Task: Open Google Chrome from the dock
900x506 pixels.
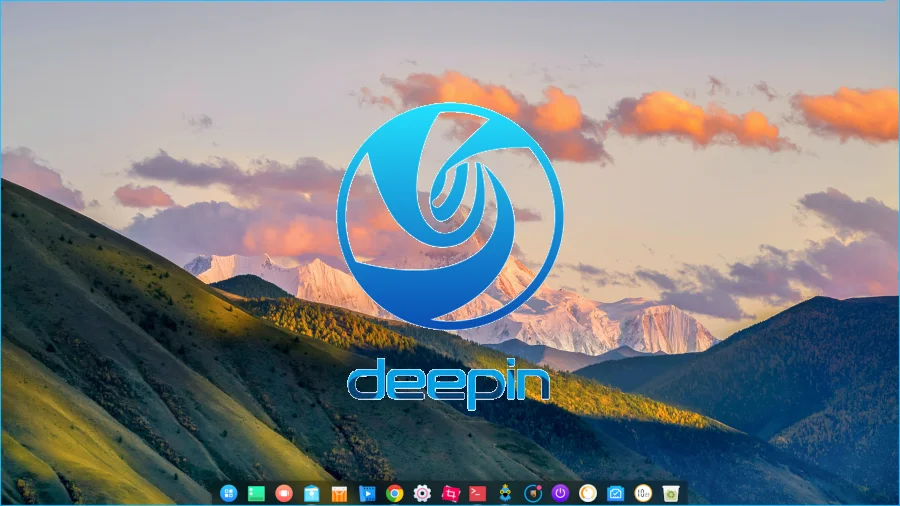Action: click(394, 493)
